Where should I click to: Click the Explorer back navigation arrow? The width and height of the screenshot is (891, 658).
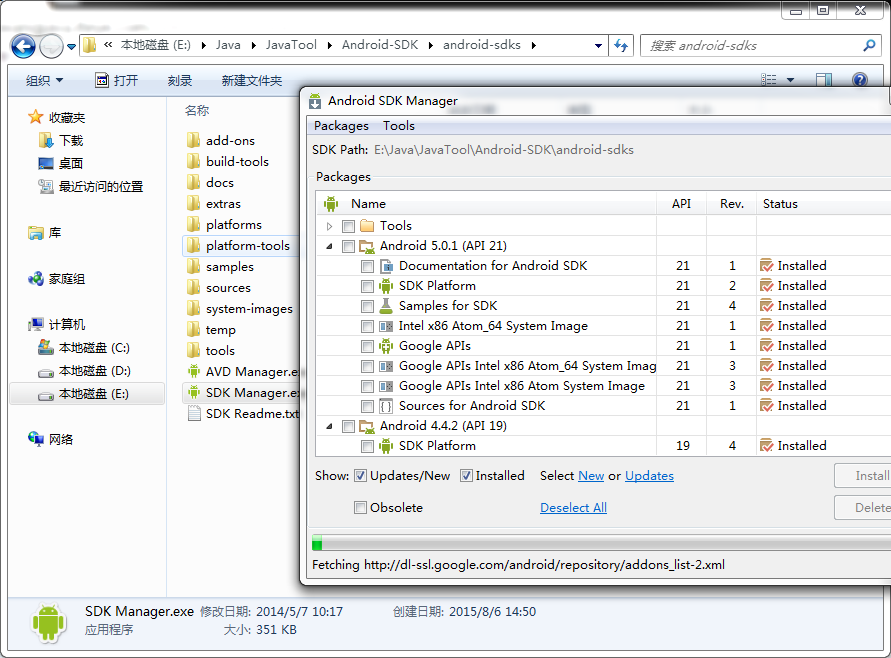(x=23, y=46)
